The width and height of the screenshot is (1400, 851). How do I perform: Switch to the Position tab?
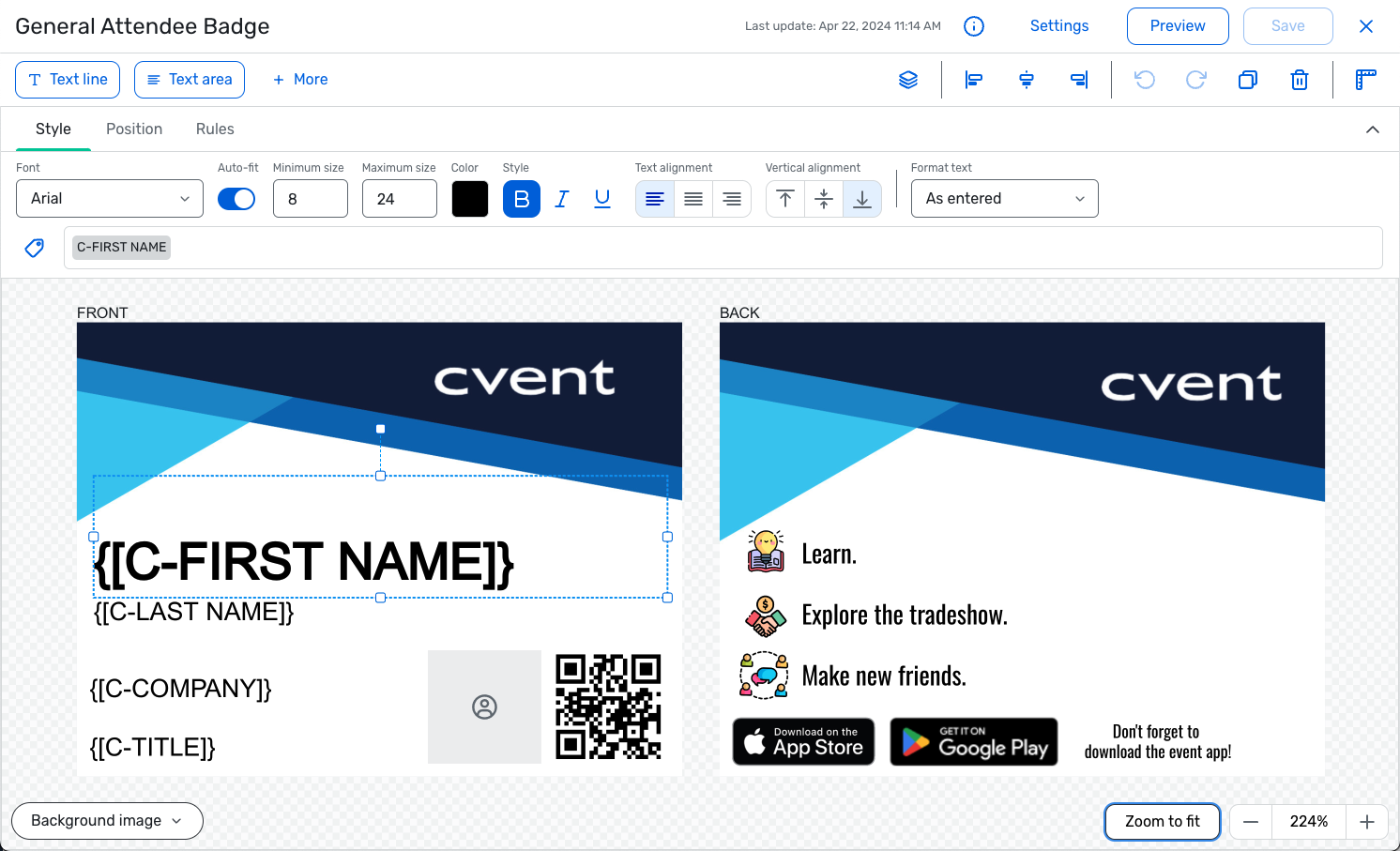134,129
